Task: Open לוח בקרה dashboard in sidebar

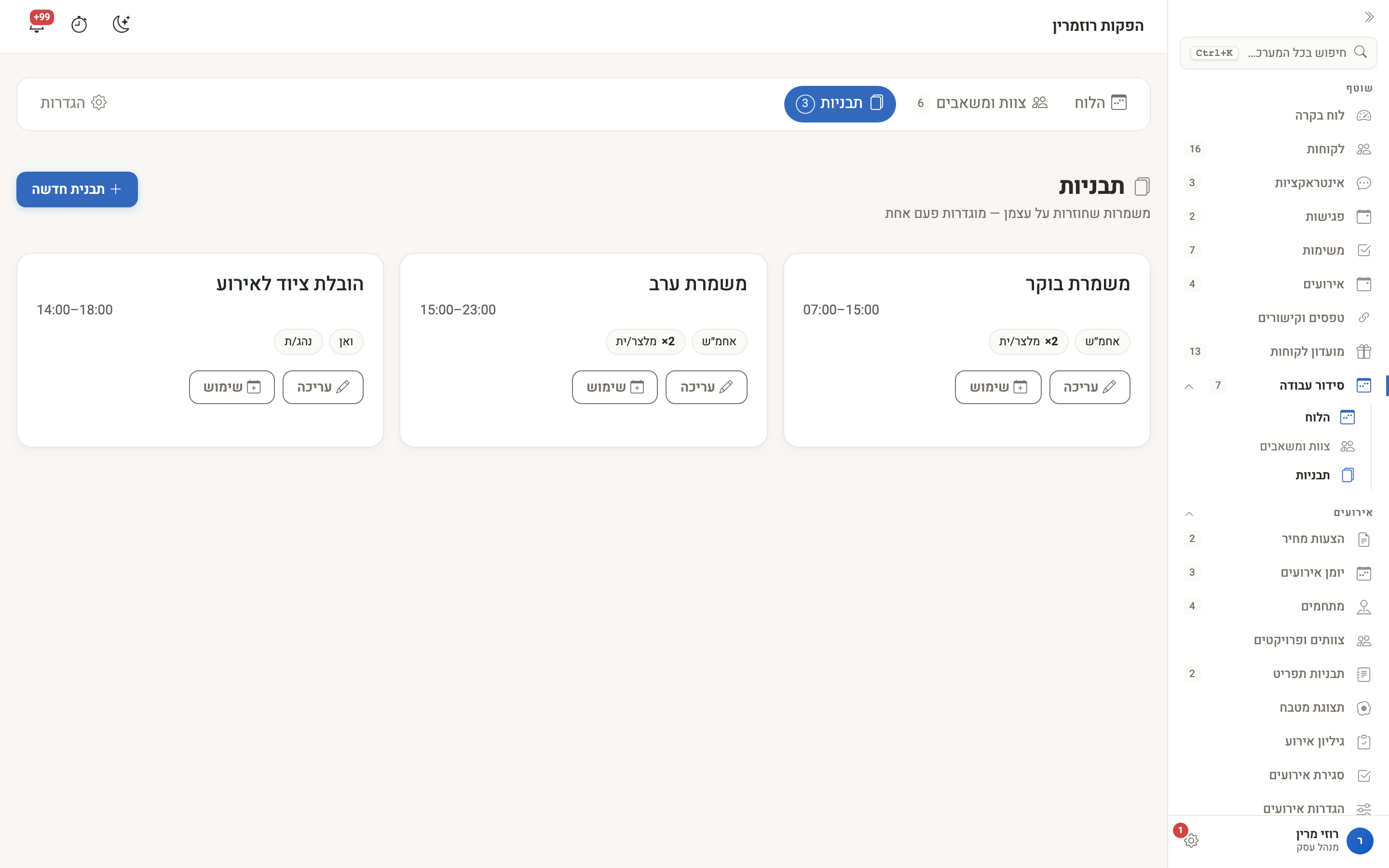Action: coord(1278,115)
